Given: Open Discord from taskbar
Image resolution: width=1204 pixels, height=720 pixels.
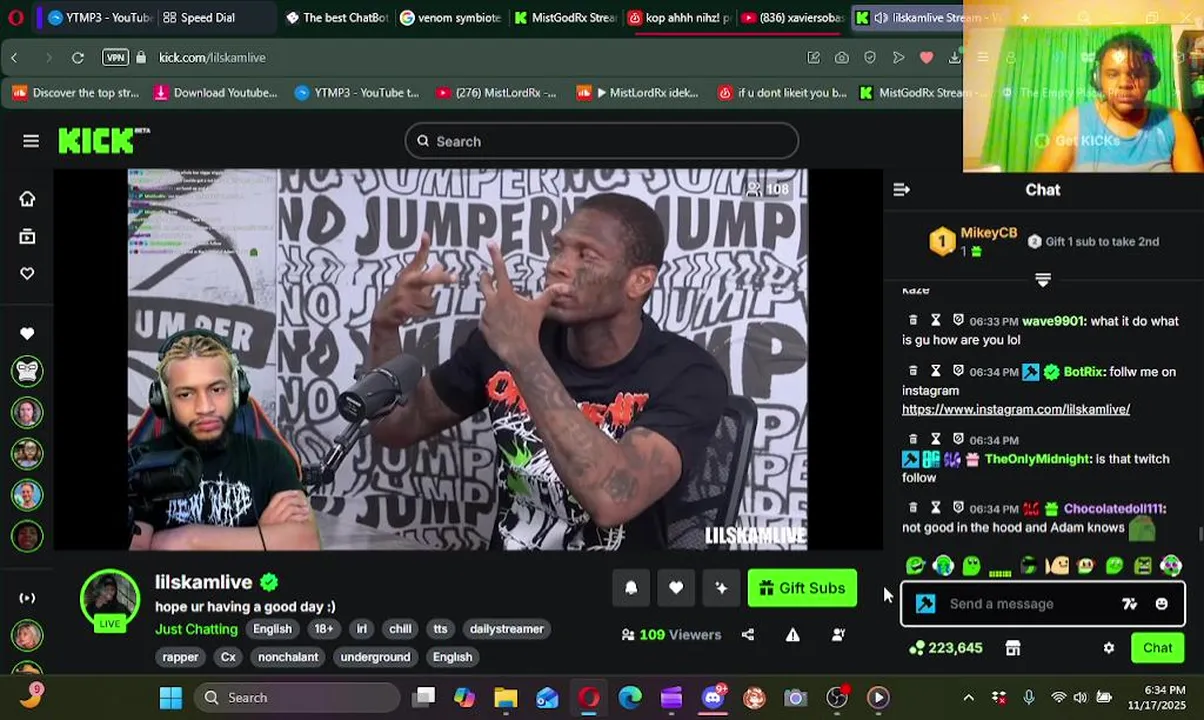Looking at the screenshot, I should (x=713, y=698).
